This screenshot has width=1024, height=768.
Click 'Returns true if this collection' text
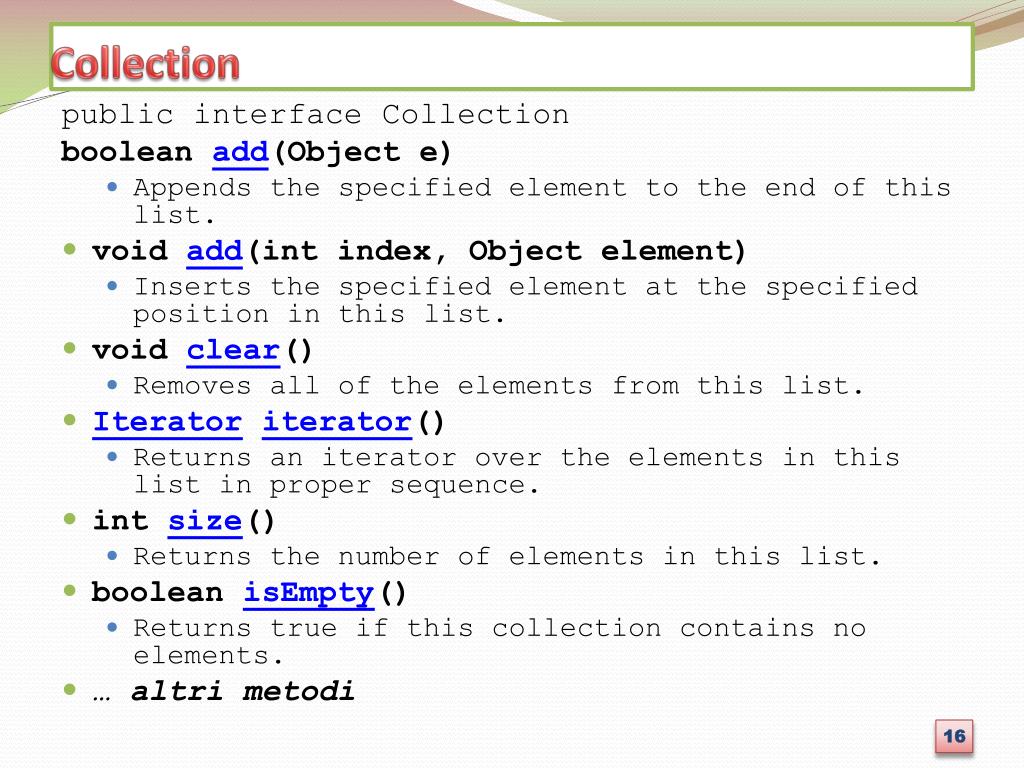(500, 642)
